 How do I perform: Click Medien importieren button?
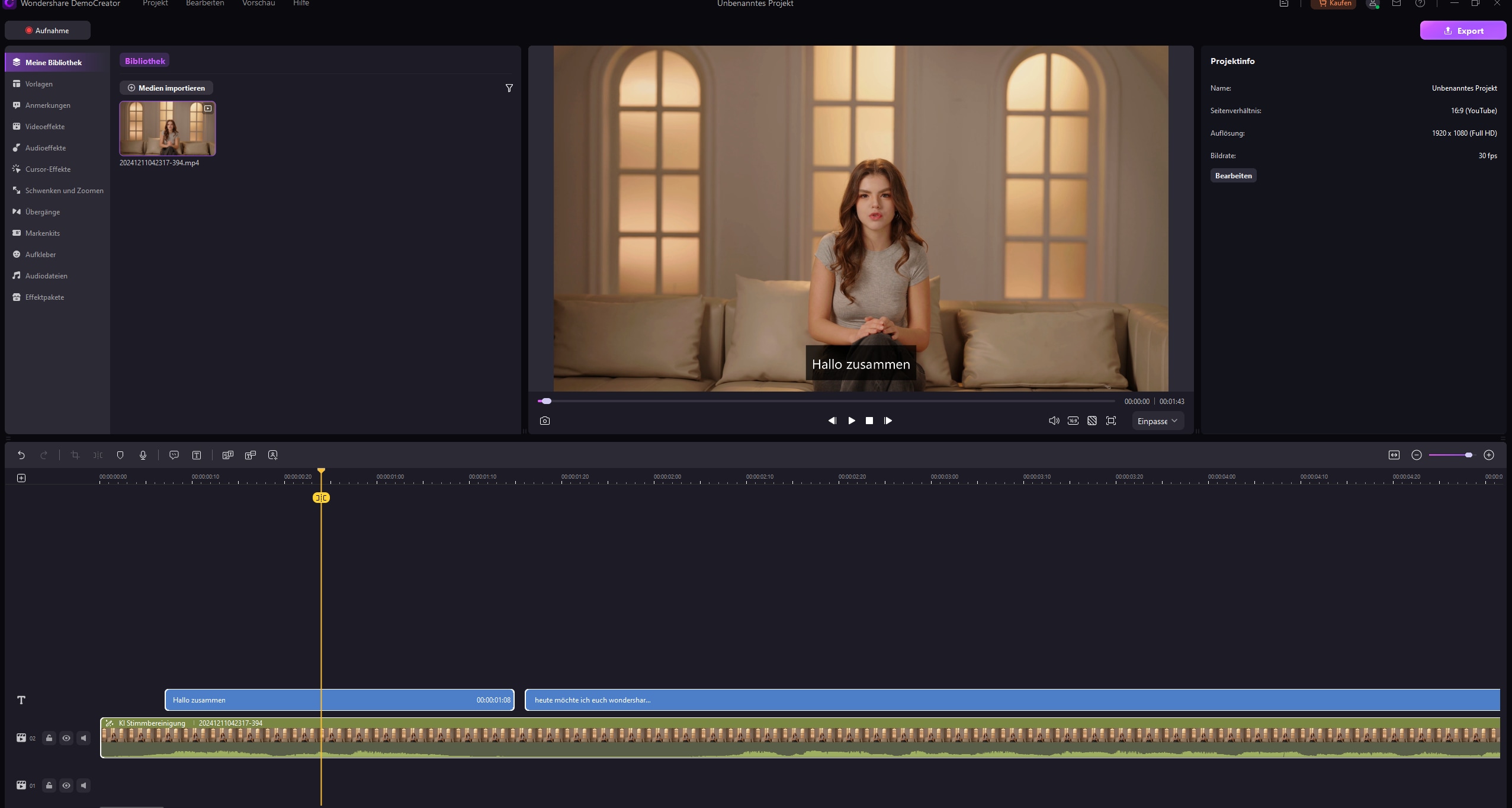(x=166, y=88)
